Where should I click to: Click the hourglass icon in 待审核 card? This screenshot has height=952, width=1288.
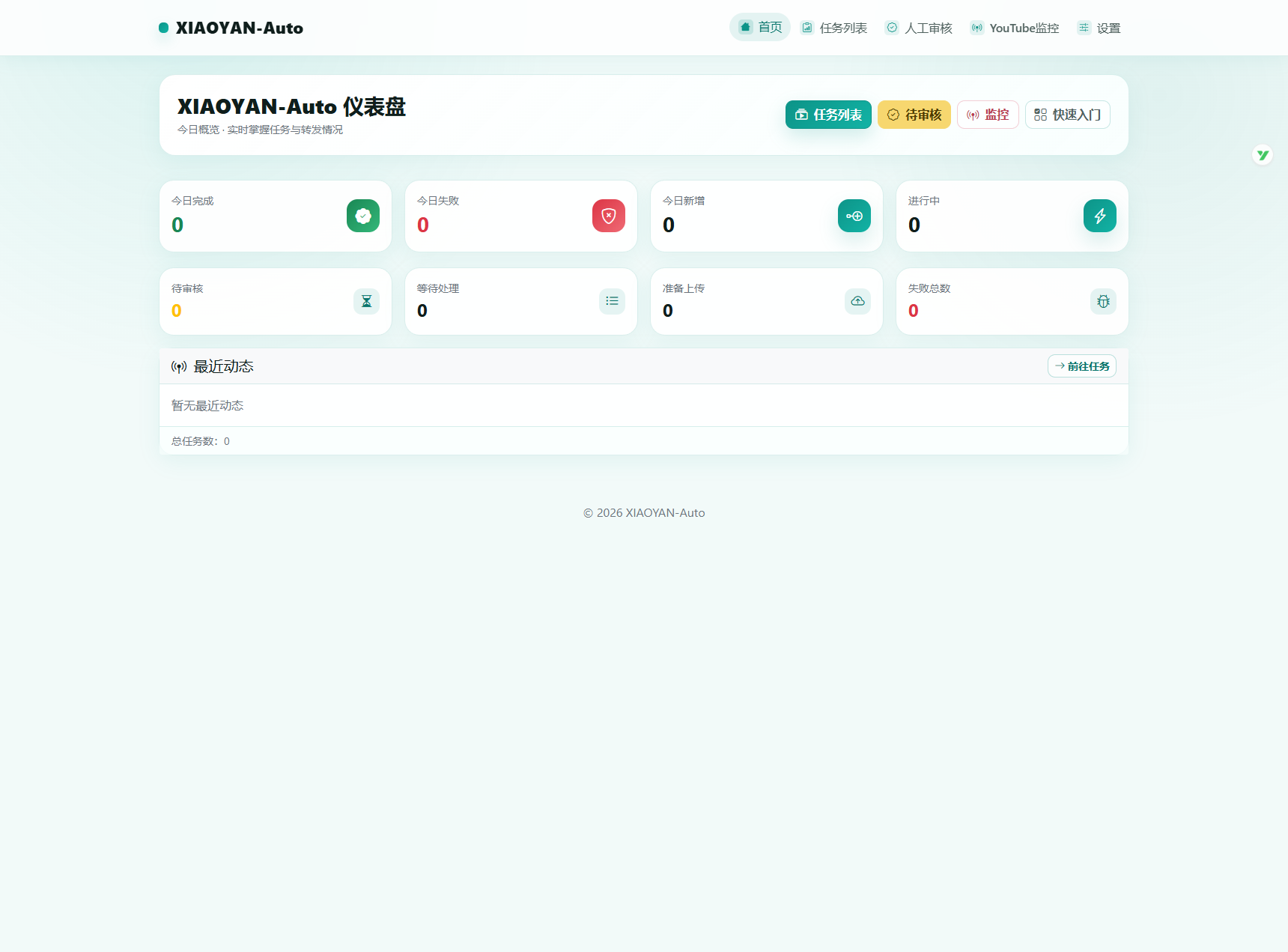coord(366,301)
